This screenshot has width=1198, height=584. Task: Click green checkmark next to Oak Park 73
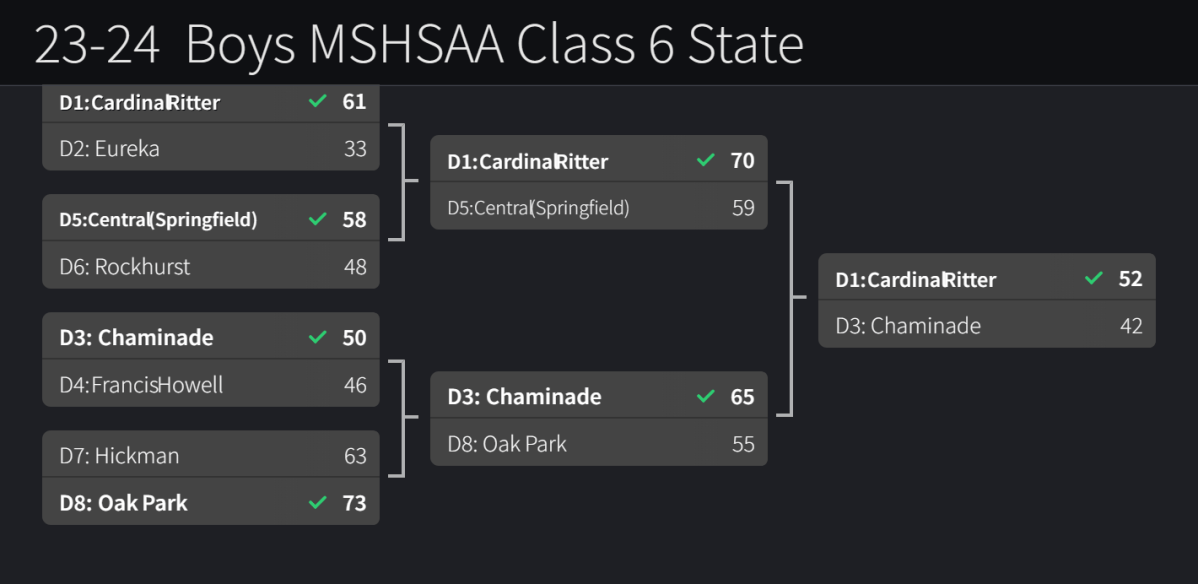point(318,502)
